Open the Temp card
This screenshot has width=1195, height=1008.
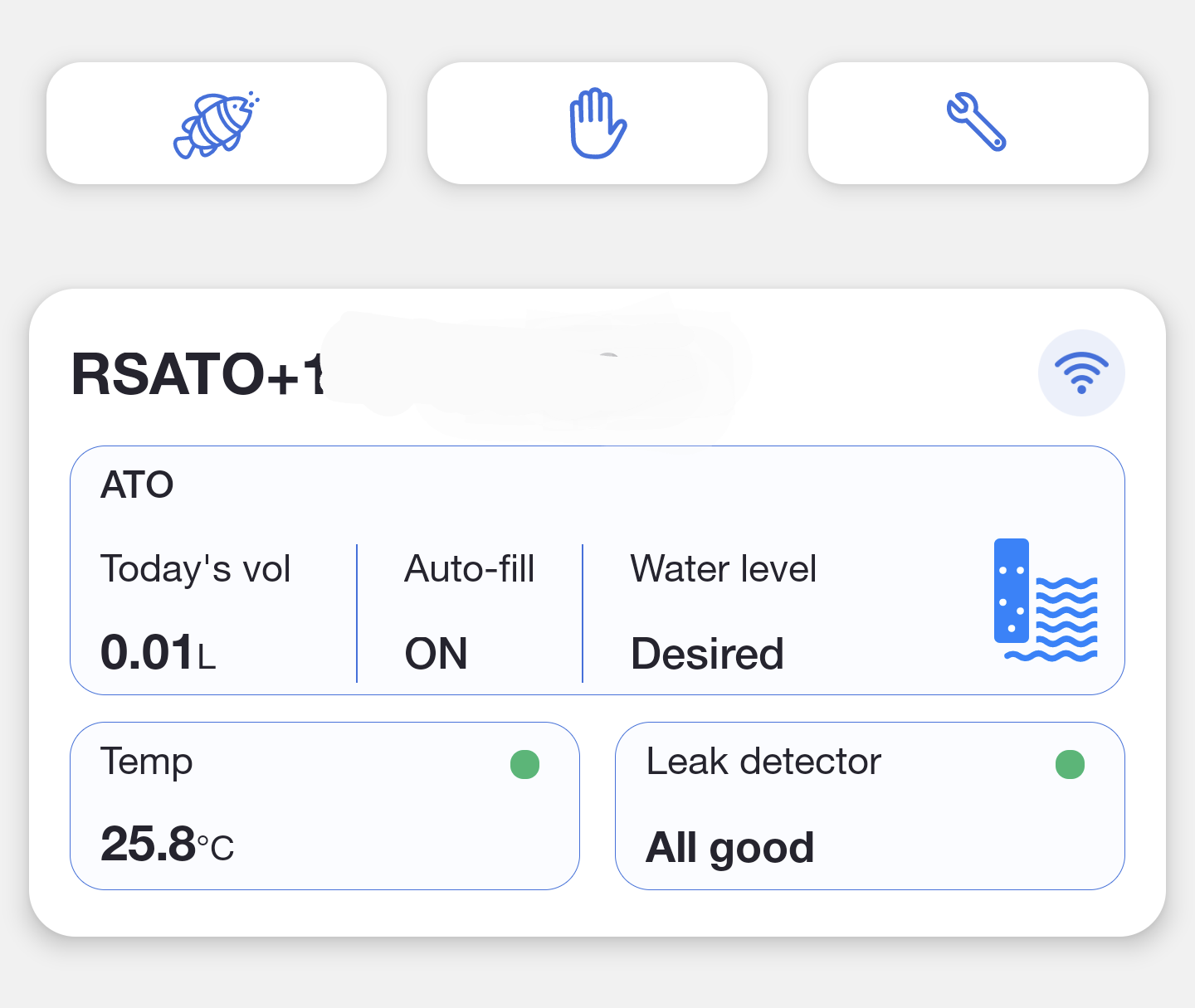[324, 806]
